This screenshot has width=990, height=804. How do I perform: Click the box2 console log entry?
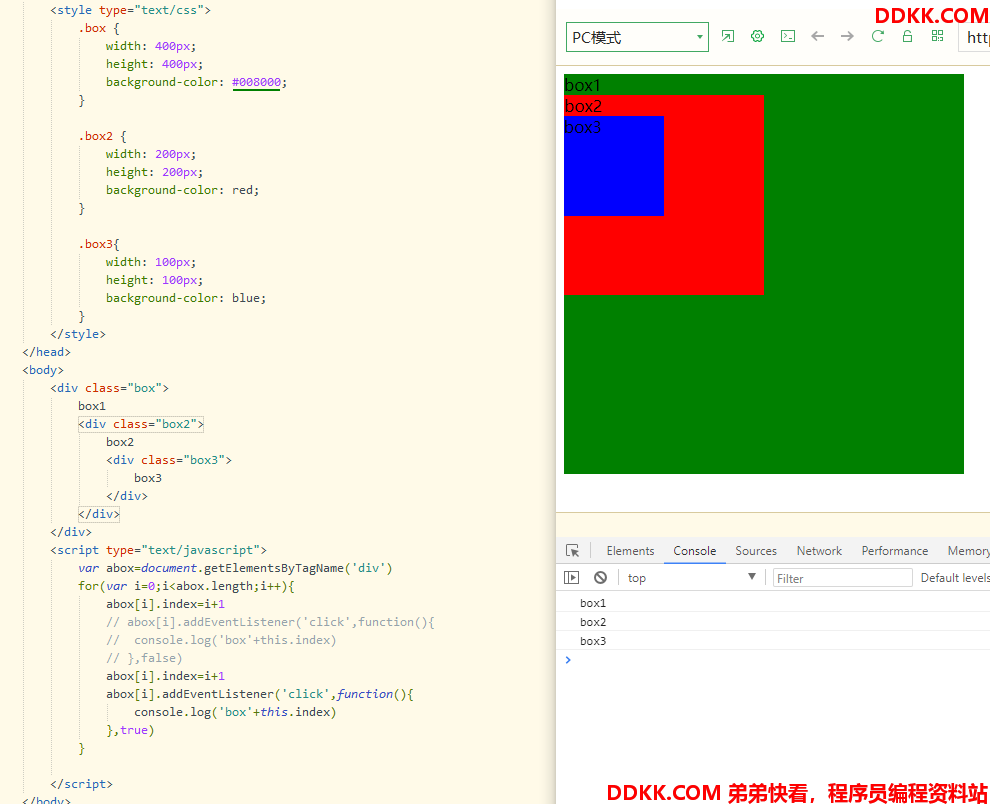773,622
